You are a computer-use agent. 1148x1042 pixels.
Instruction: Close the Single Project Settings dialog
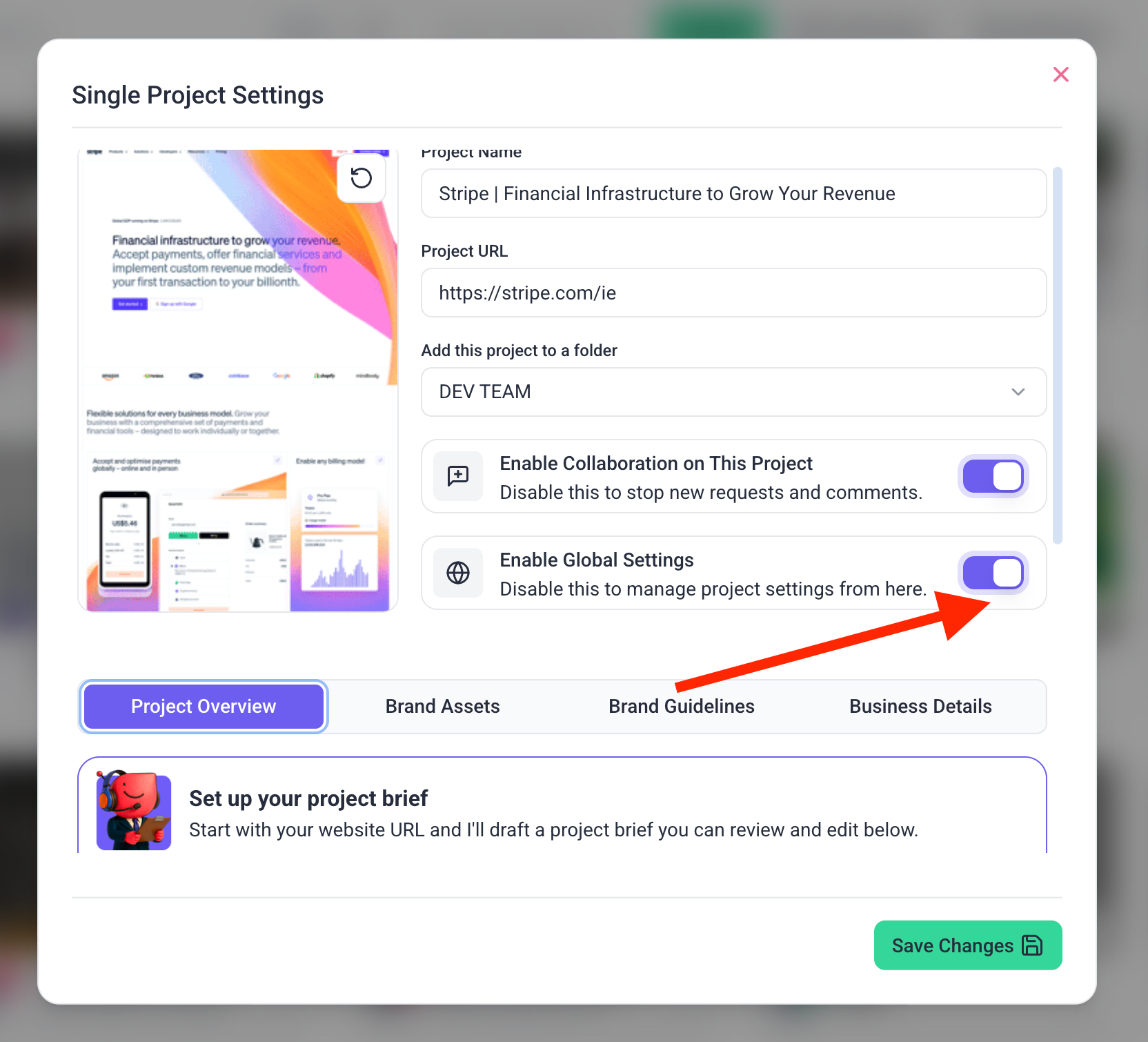click(1060, 75)
